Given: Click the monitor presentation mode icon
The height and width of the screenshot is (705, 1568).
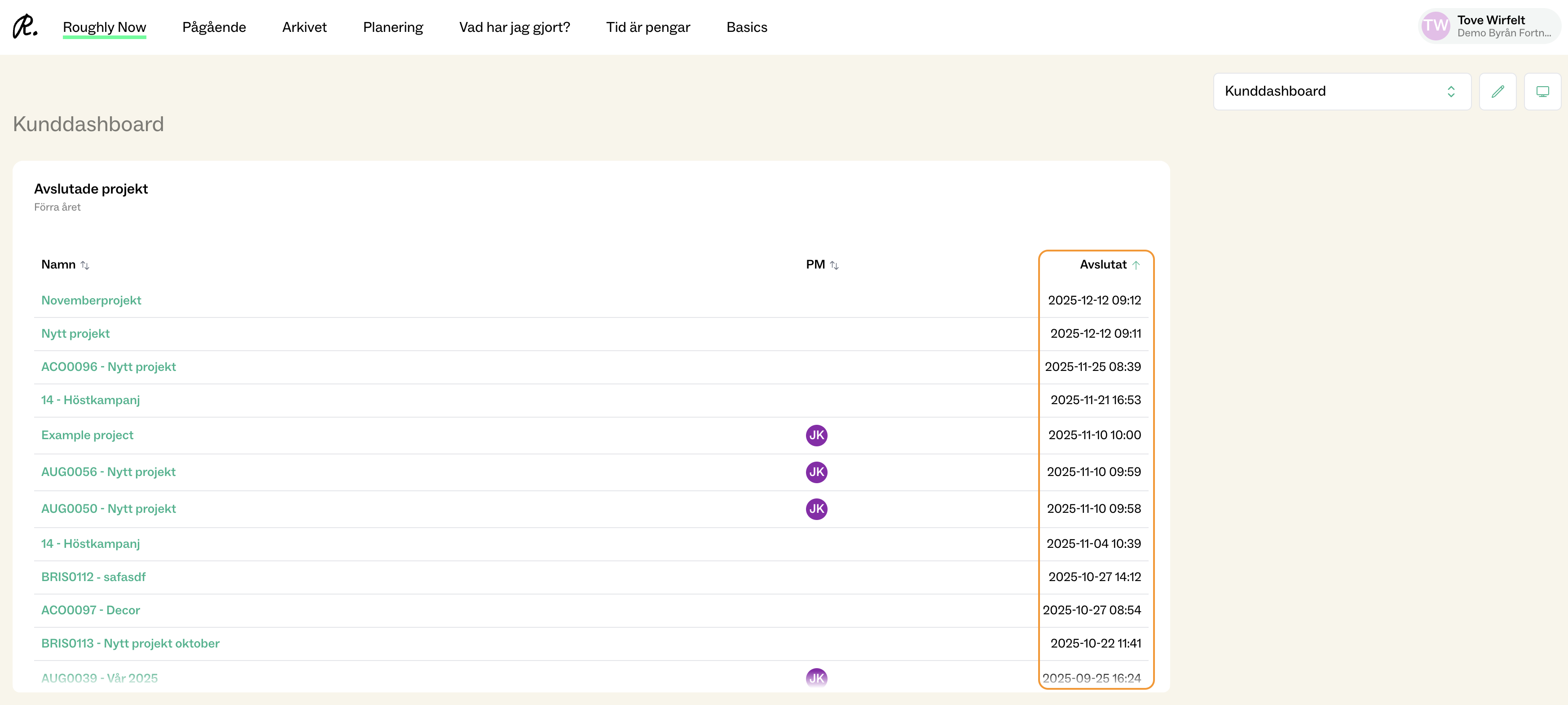Looking at the screenshot, I should 1542,91.
